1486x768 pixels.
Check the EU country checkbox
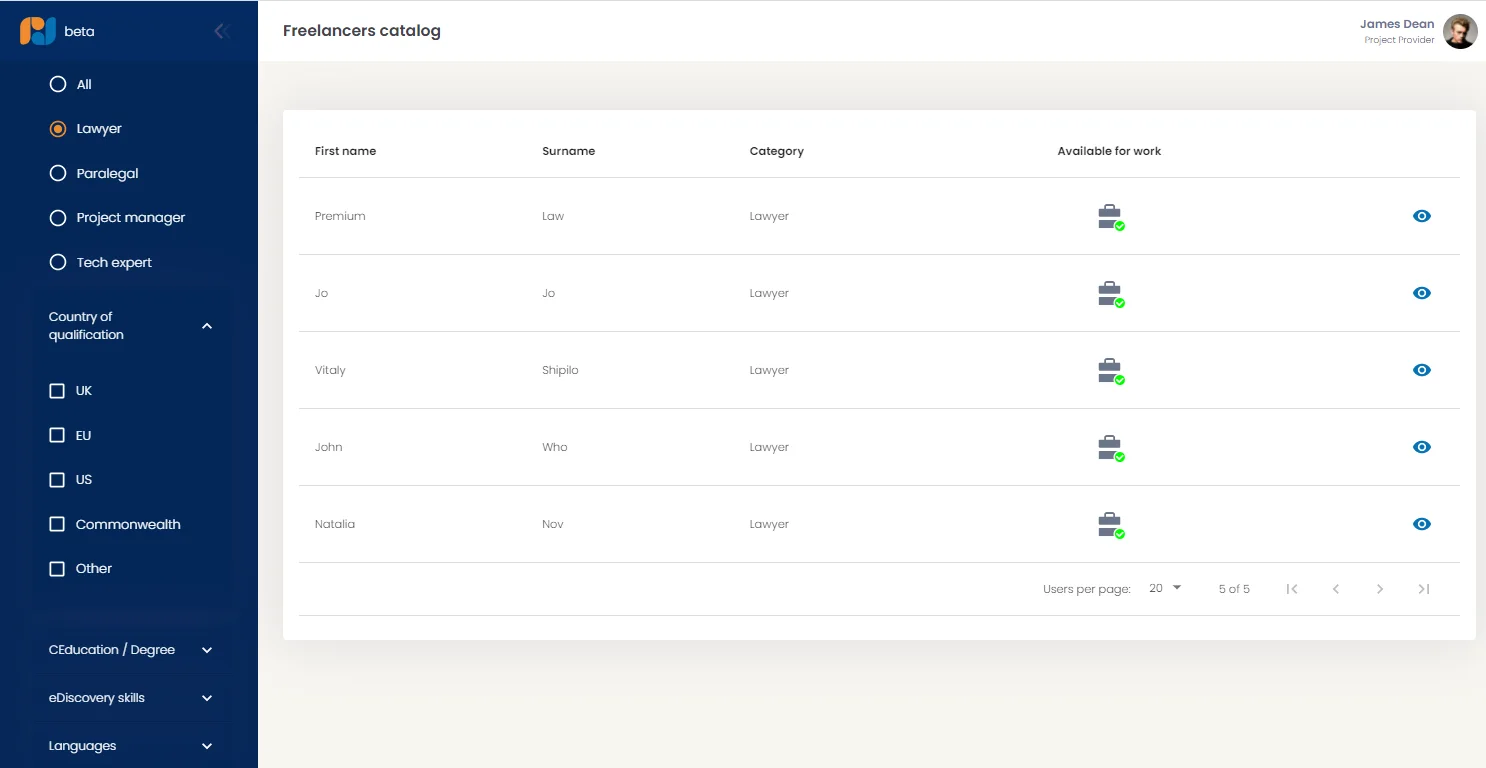[57, 435]
